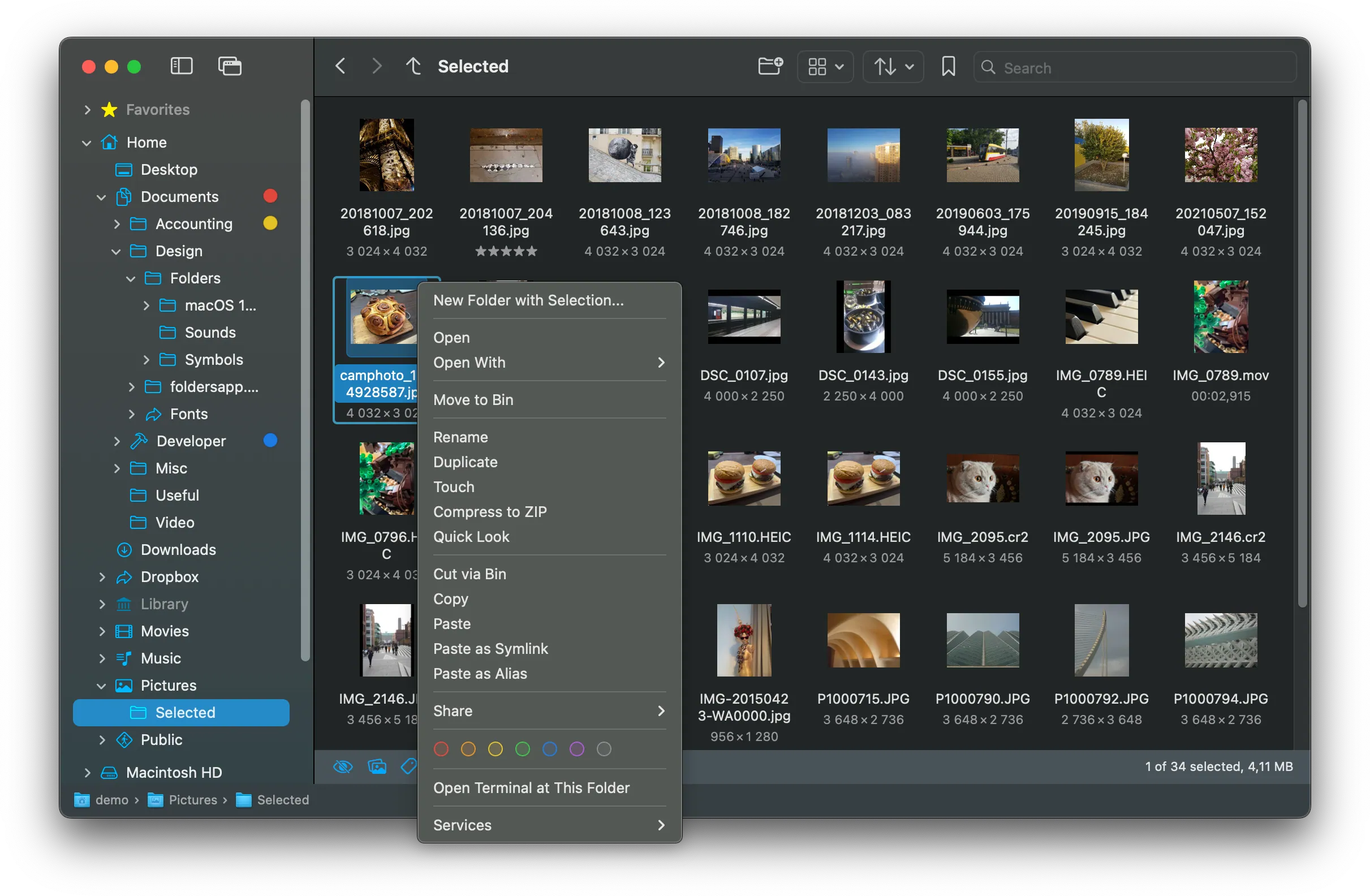Apply the red color tag
Screen dimensions: 1370x896
point(441,749)
